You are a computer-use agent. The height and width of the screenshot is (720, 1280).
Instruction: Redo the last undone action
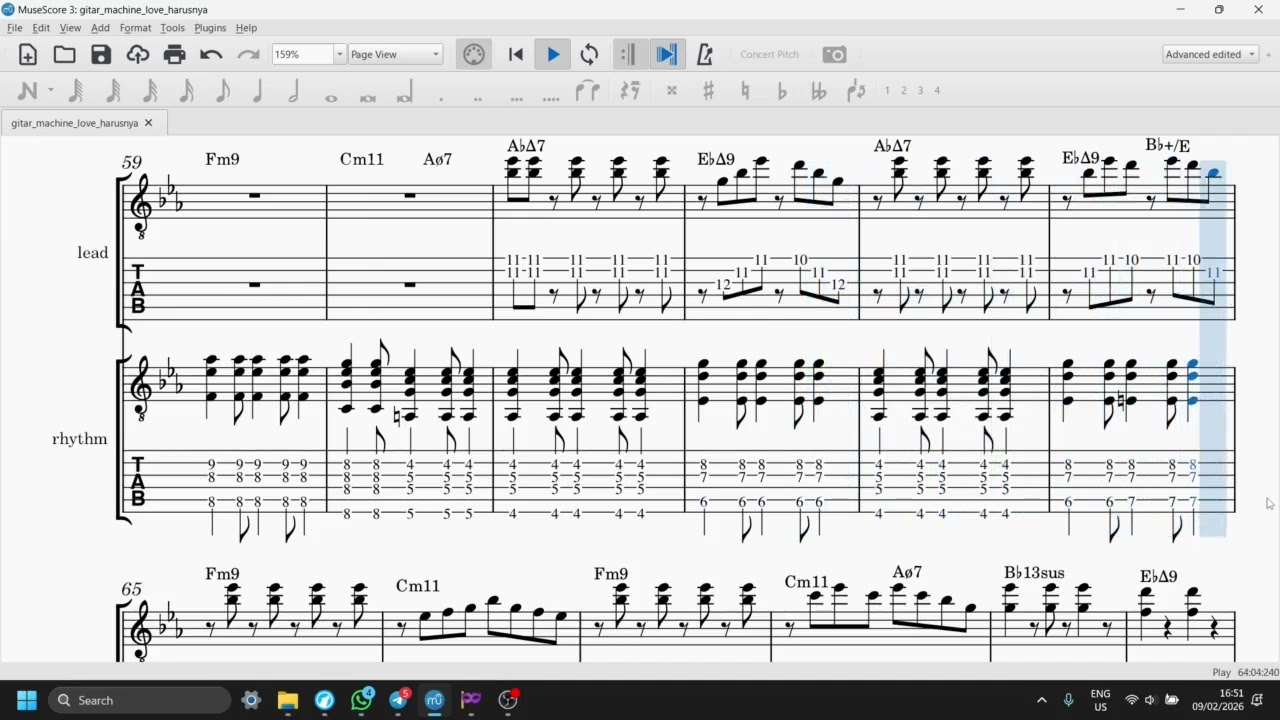coord(248,55)
